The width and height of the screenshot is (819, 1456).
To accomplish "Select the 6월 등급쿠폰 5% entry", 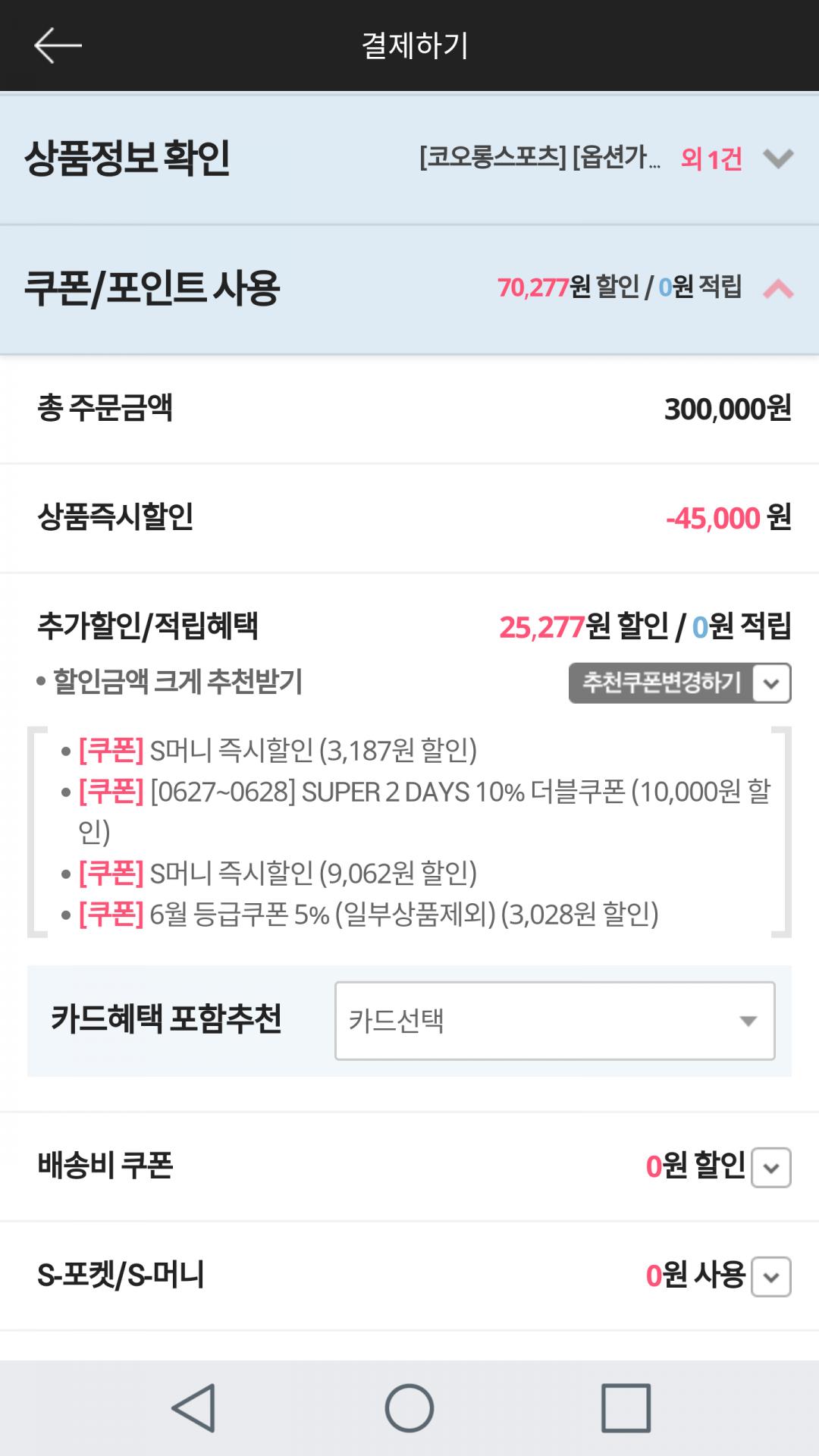I will pyautogui.click(x=369, y=915).
